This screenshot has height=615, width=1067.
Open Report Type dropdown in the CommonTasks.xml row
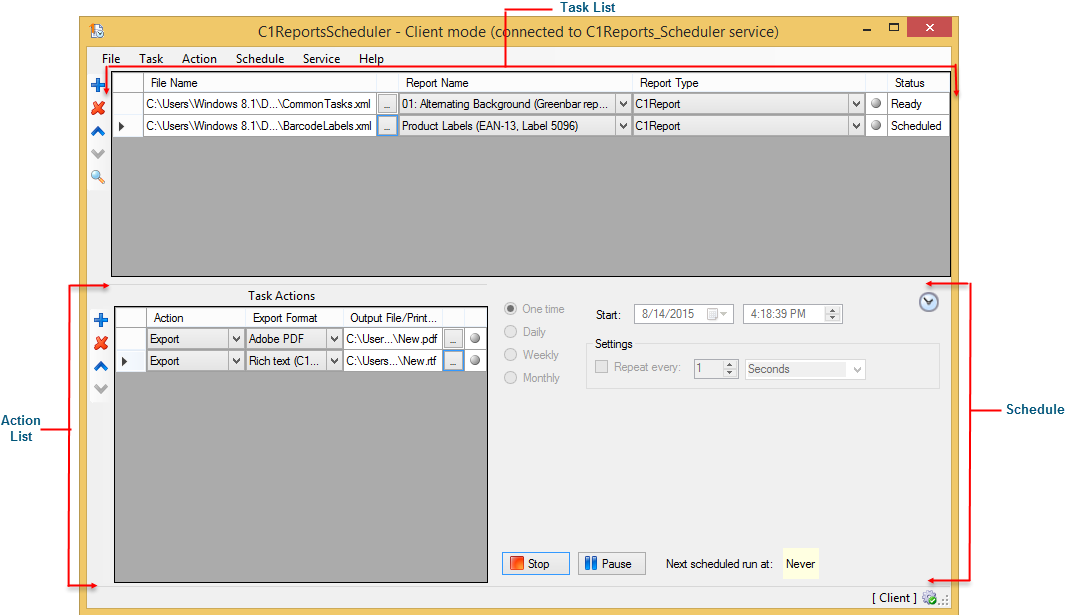pyautogui.click(x=856, y=104)
